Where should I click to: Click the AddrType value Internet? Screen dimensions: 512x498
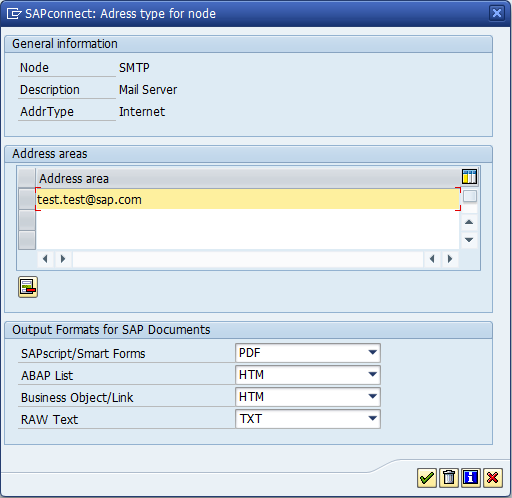pyautogui.click(x=142, y=112)
